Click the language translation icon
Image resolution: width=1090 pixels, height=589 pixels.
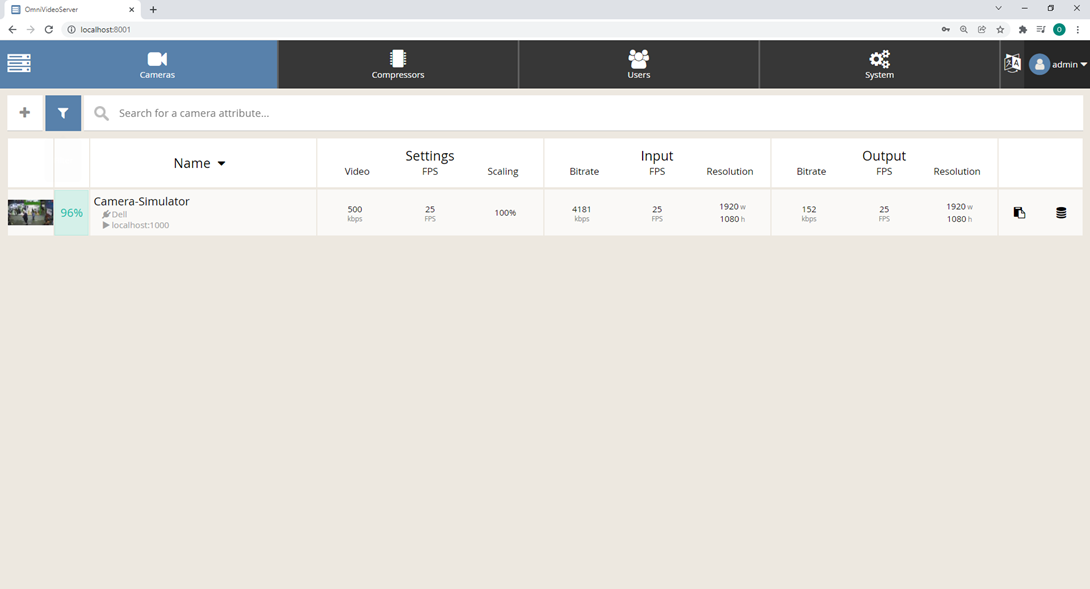(x=1012, y=63)
